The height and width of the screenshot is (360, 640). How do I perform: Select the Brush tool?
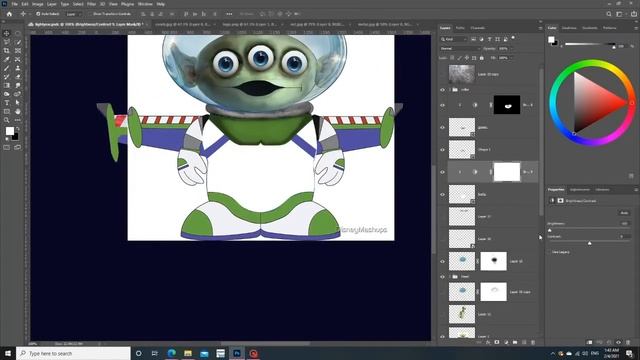[x=7, y=68]
